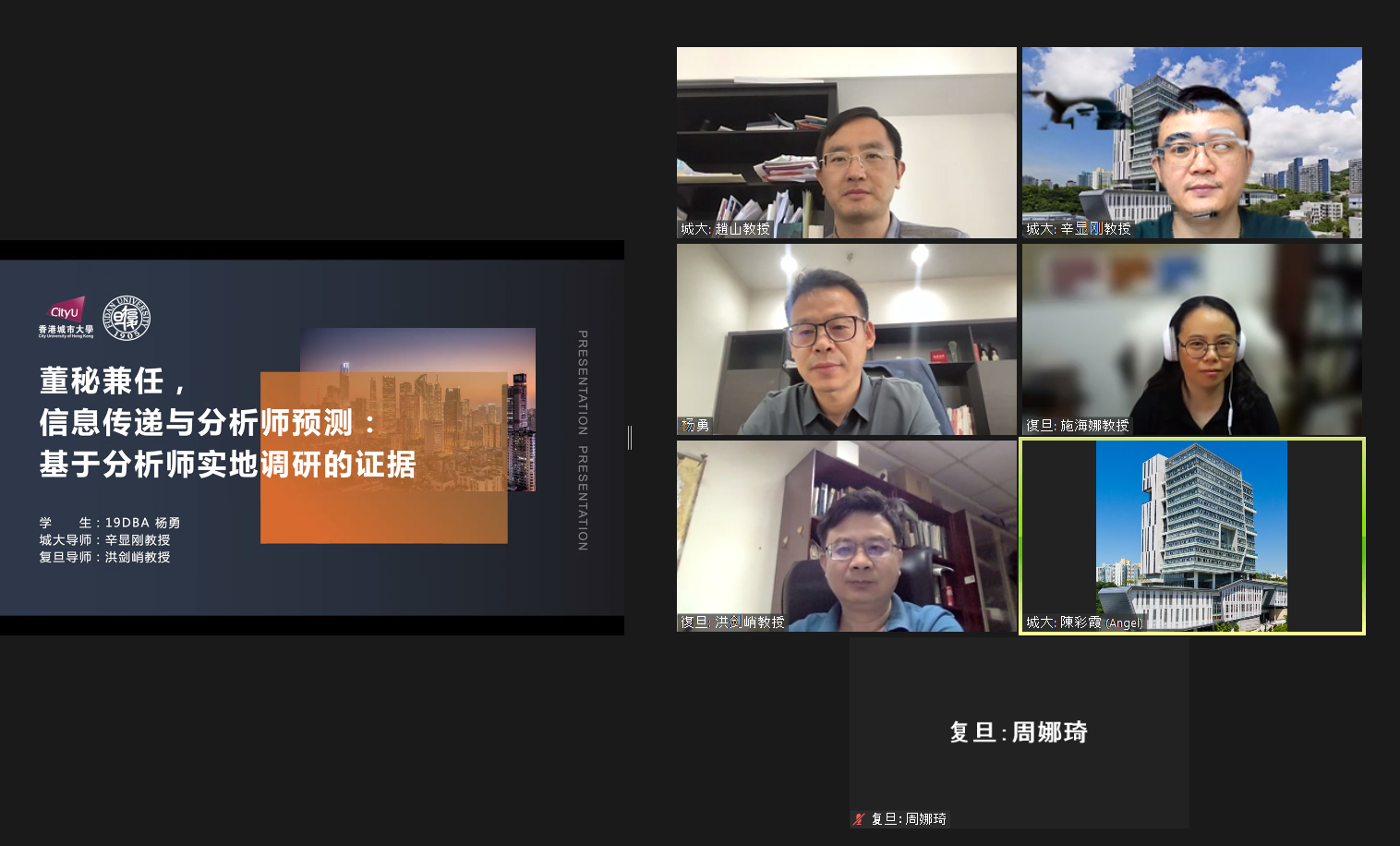The height and width of the screenshot is (846, 1400).
Task: Click name label 城大: 辛显刚教授
Action: (x=1078, y=229)
